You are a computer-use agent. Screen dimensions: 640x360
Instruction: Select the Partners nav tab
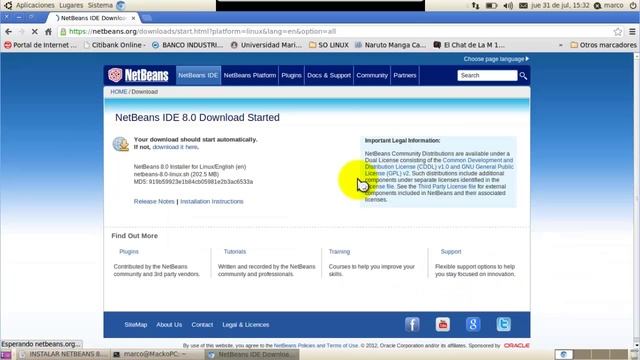point(405,76)
